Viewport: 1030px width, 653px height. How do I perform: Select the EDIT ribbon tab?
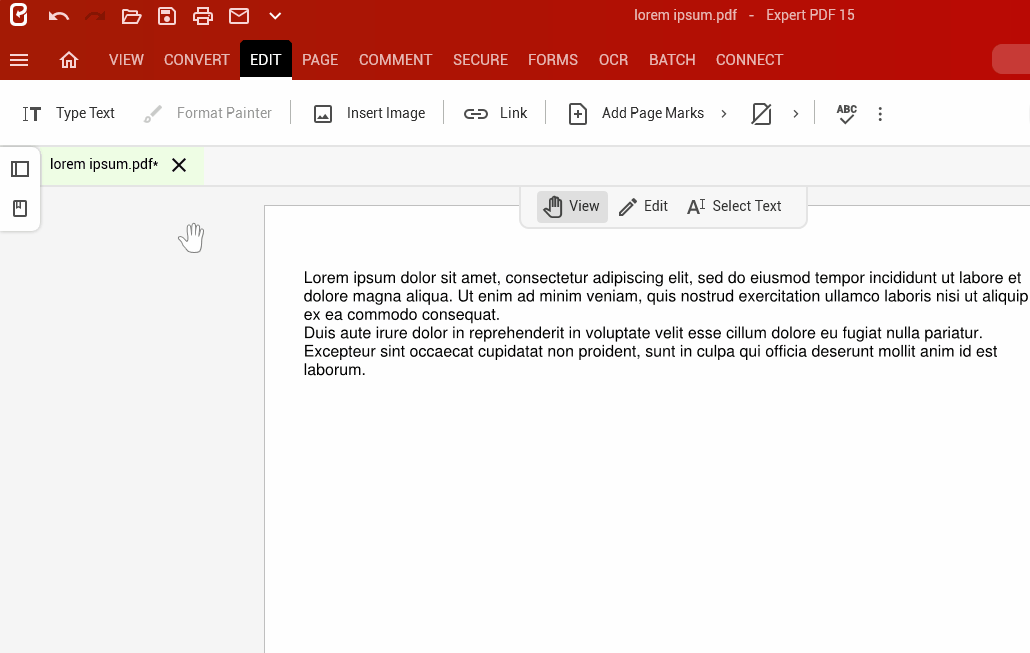265,60
